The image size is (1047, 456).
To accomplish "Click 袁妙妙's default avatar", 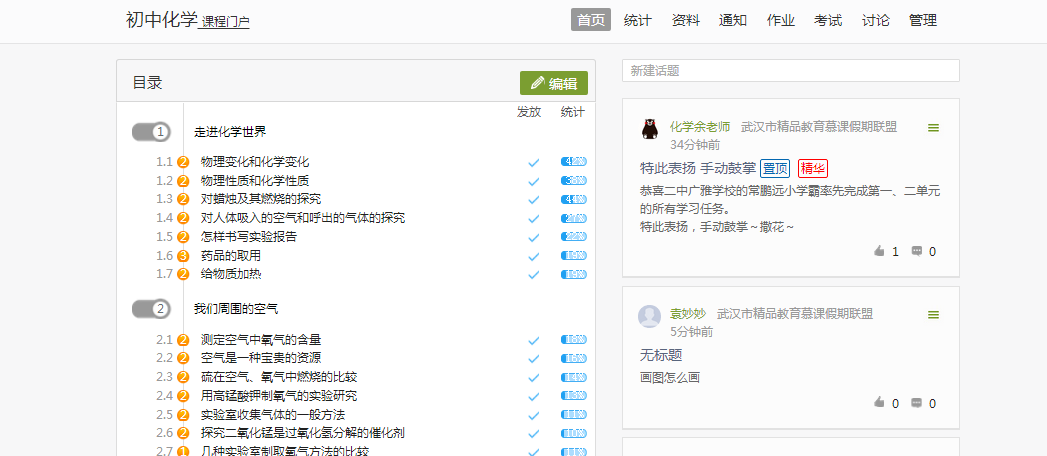I will (x=650, y=316).
